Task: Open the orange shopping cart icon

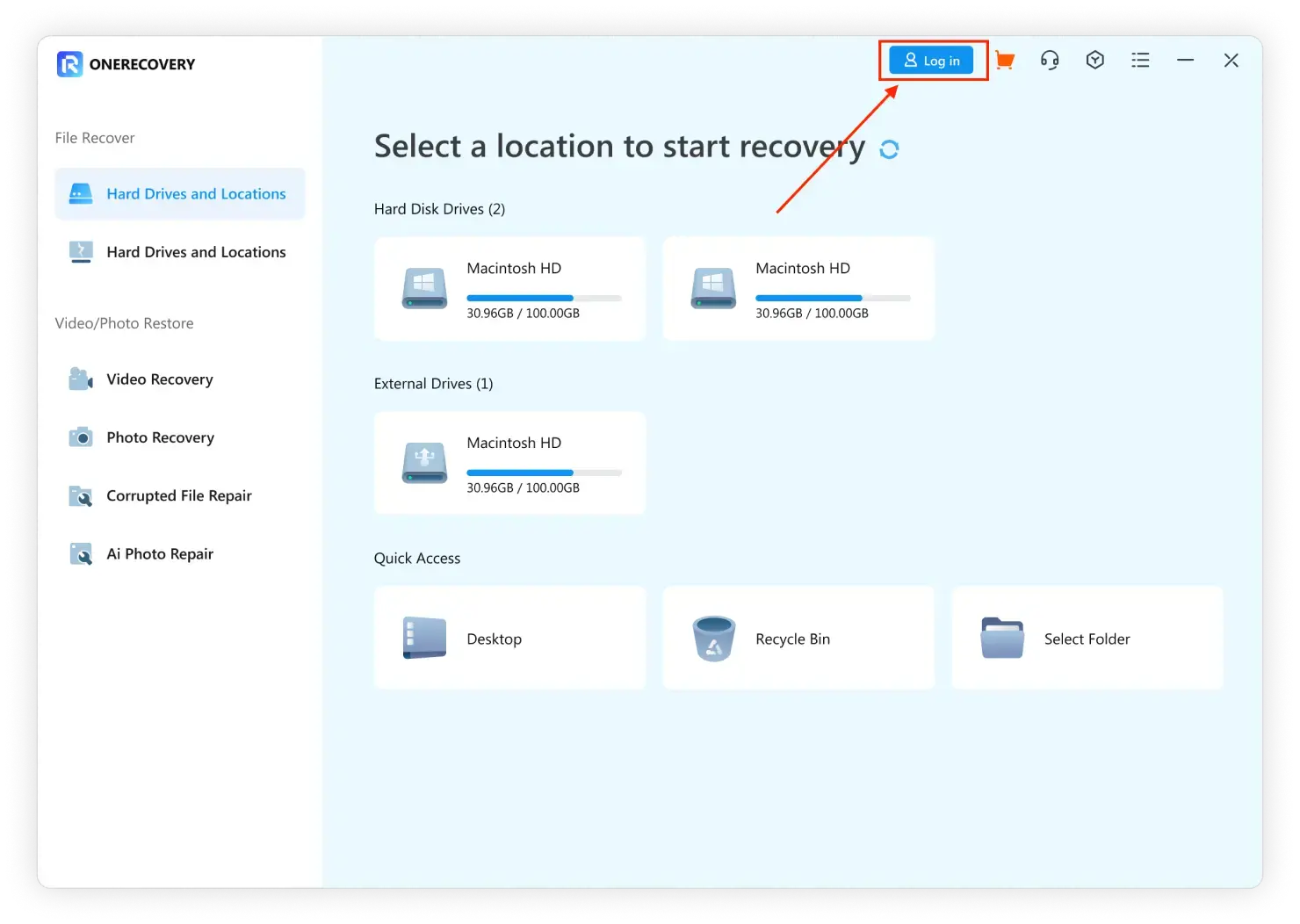Action: coord(1005,61)
